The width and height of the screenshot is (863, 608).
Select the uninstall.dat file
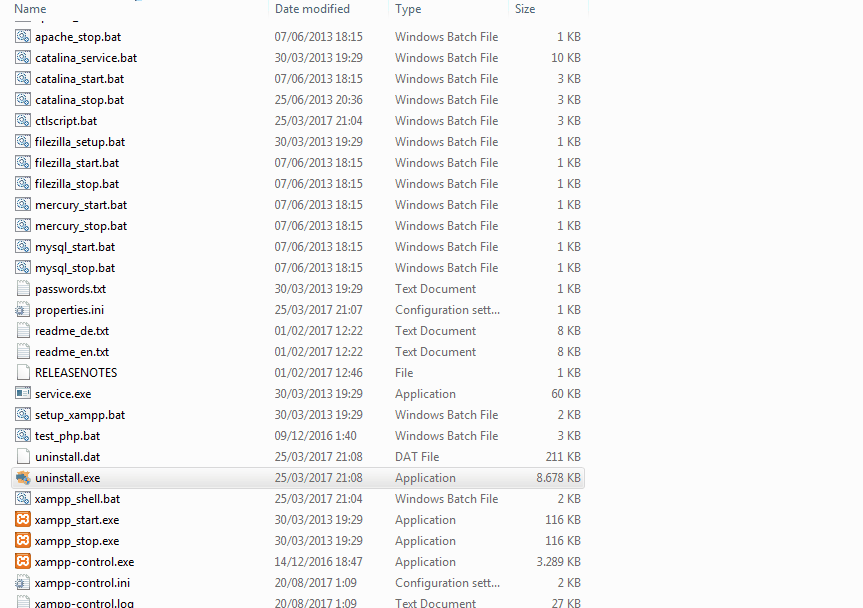tap(65, 456)
